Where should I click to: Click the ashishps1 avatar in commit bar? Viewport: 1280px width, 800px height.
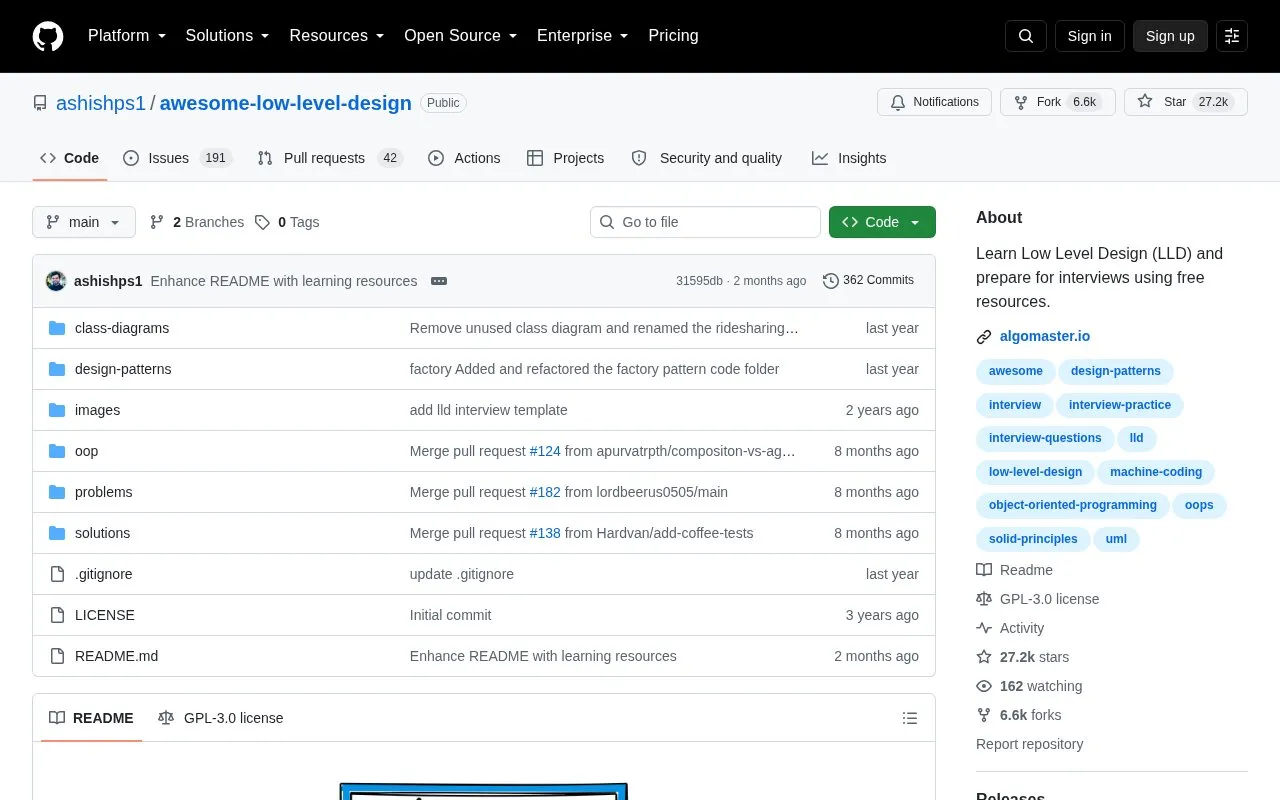56,281
